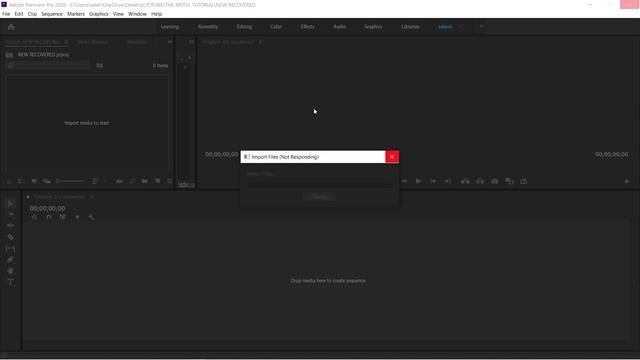
Task: Click Extract button in Program monitor
Action: click(480, 181)
